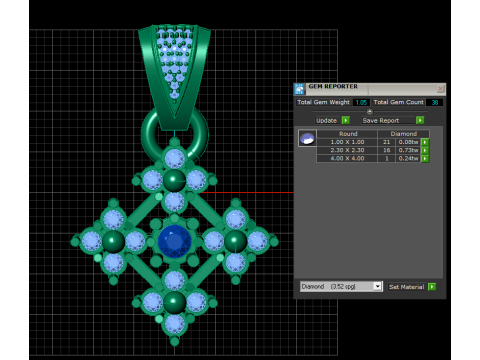Click the Total Gem Weight value 1.05

pos(361,102)
